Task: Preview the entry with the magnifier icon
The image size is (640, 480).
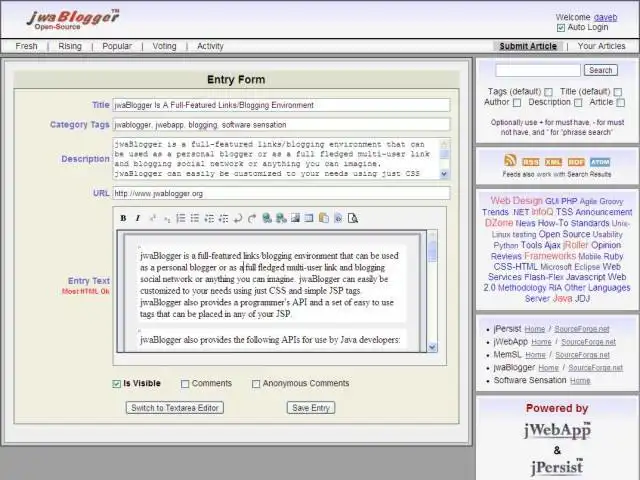Action: tap(353, 218)
